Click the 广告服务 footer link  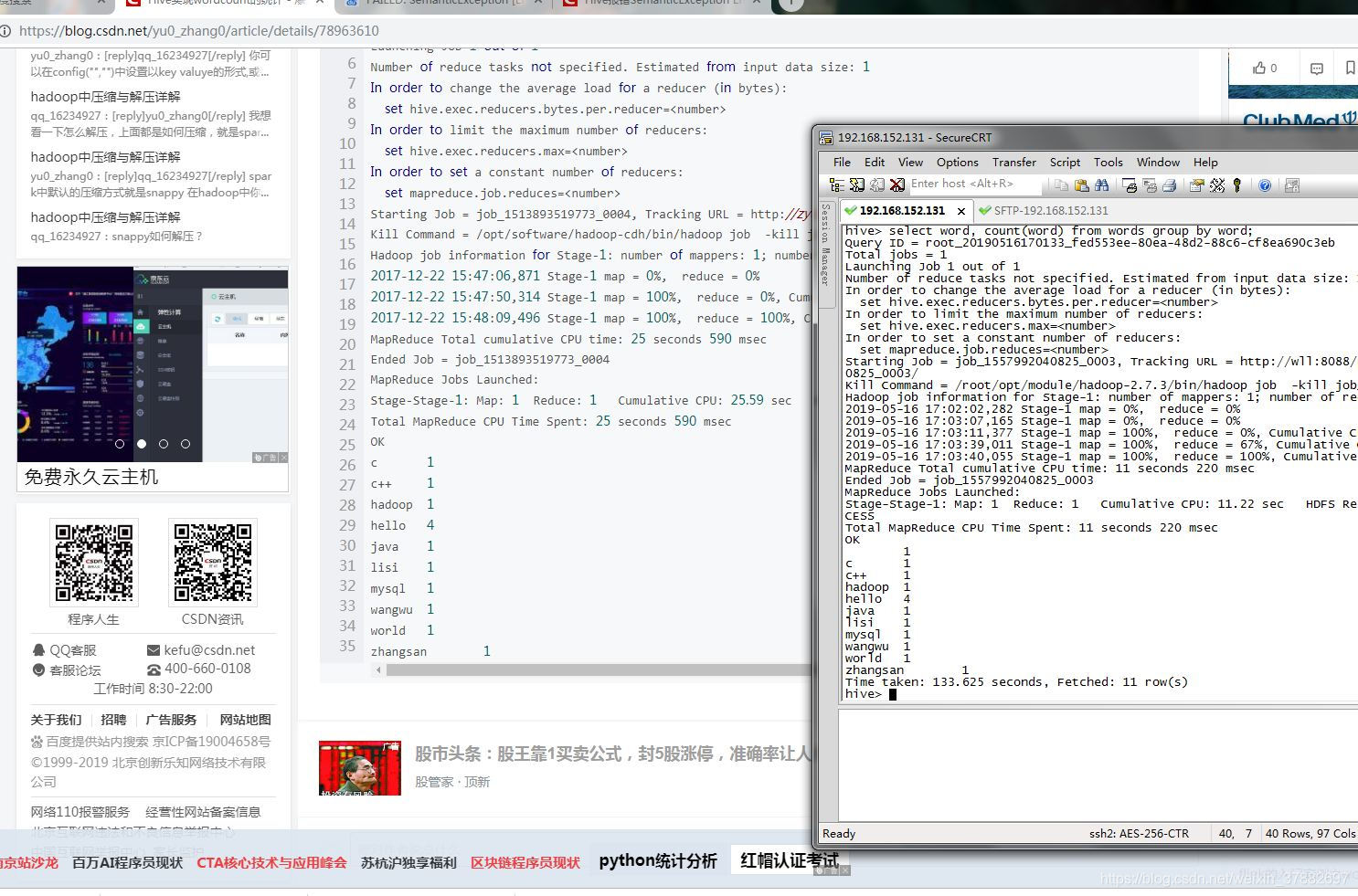pyautogui.click(x=171, y=720)
